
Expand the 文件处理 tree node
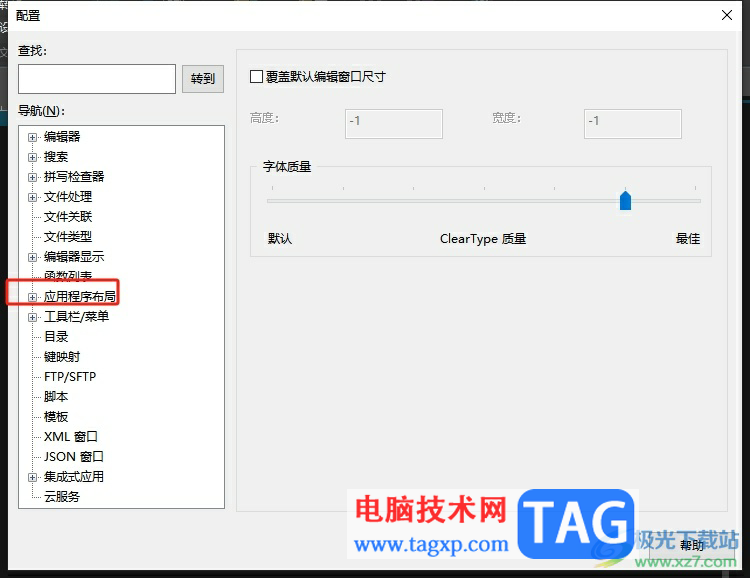pyautogui.click(x=33, y=197)
